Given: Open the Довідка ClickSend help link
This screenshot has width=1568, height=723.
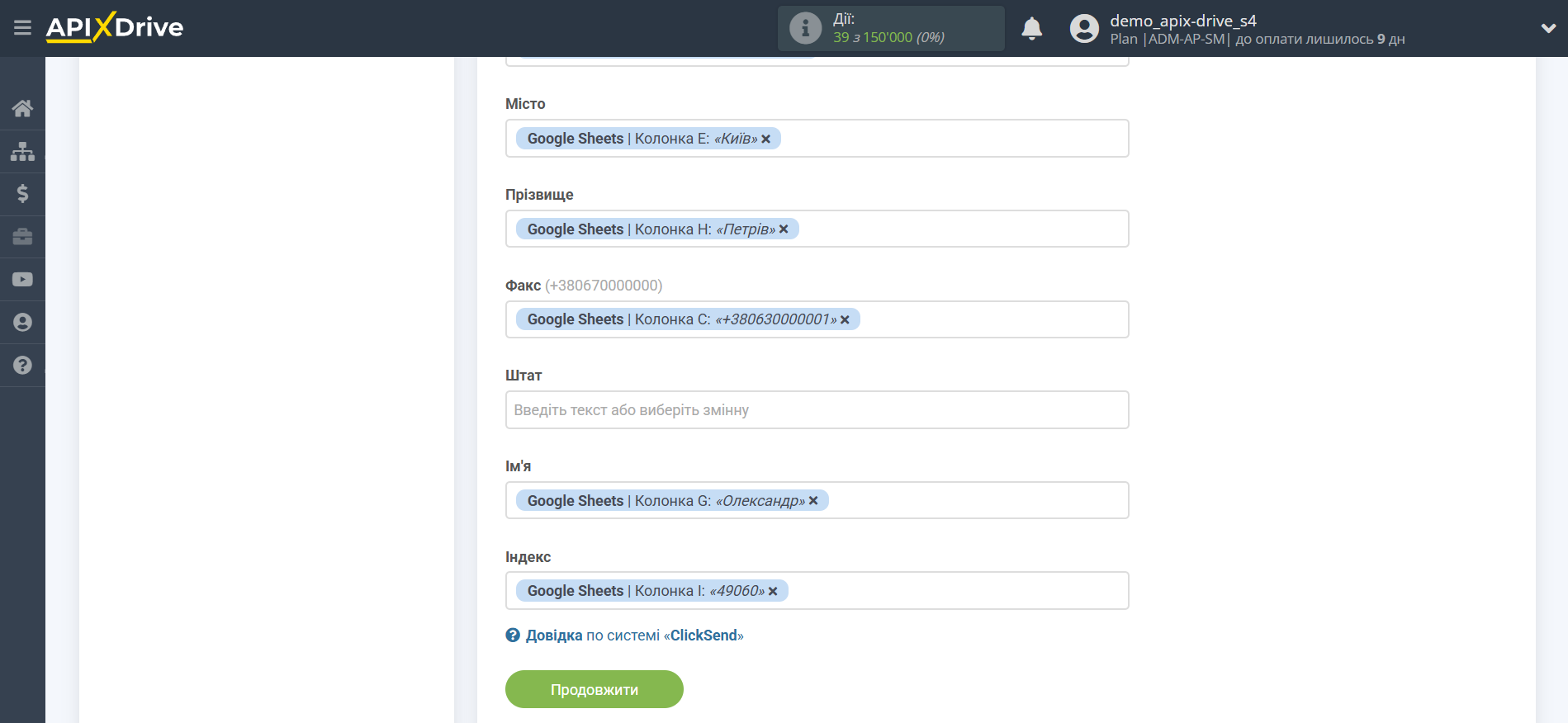Looking at the screenshot, I should coord(634,636).
